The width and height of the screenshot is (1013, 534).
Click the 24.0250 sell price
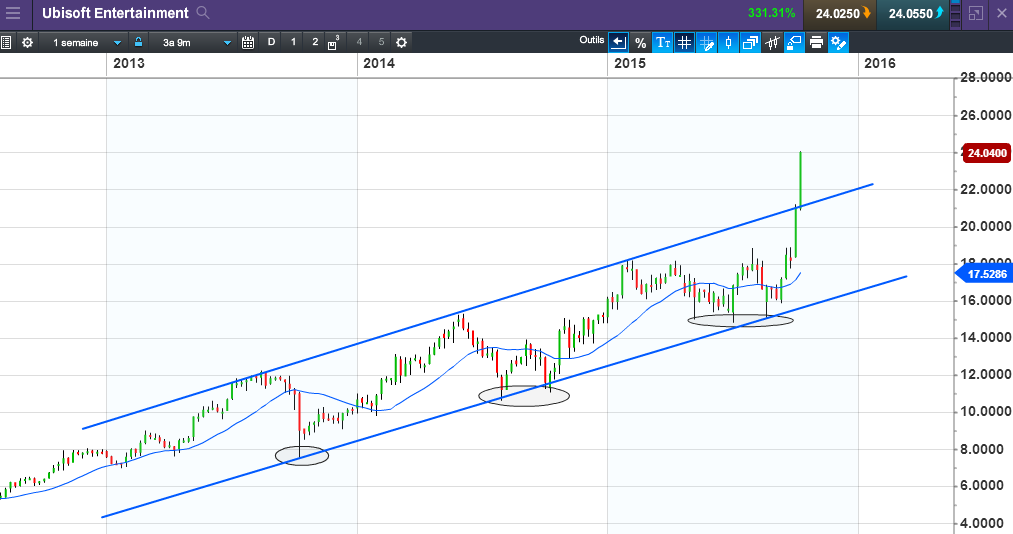point(839,14)
